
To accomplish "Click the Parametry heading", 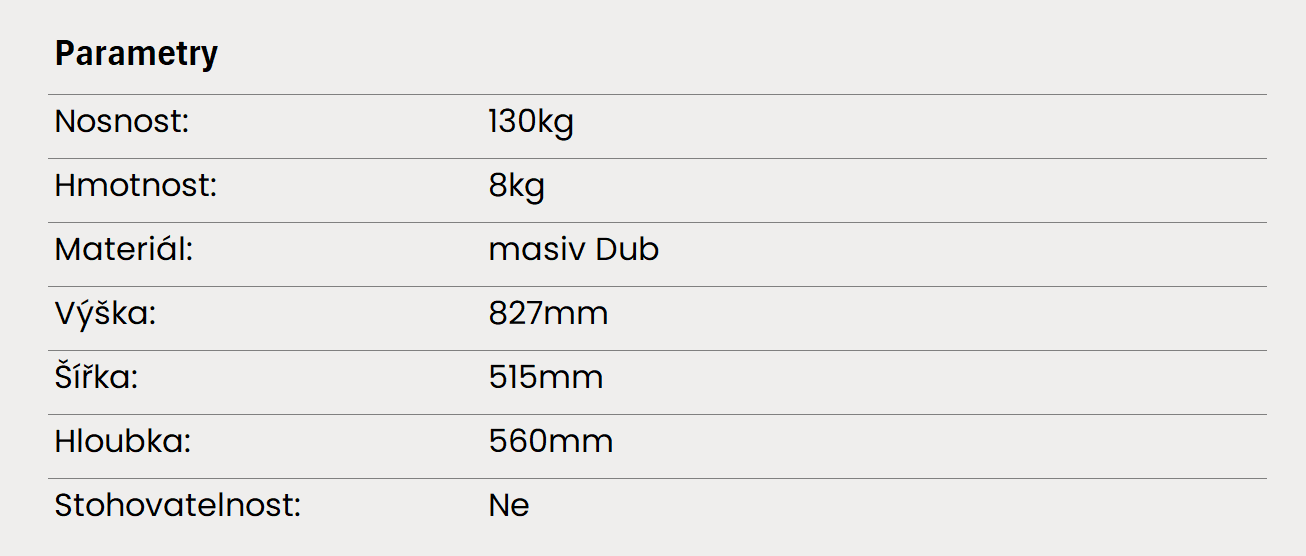I will (136, 53).
